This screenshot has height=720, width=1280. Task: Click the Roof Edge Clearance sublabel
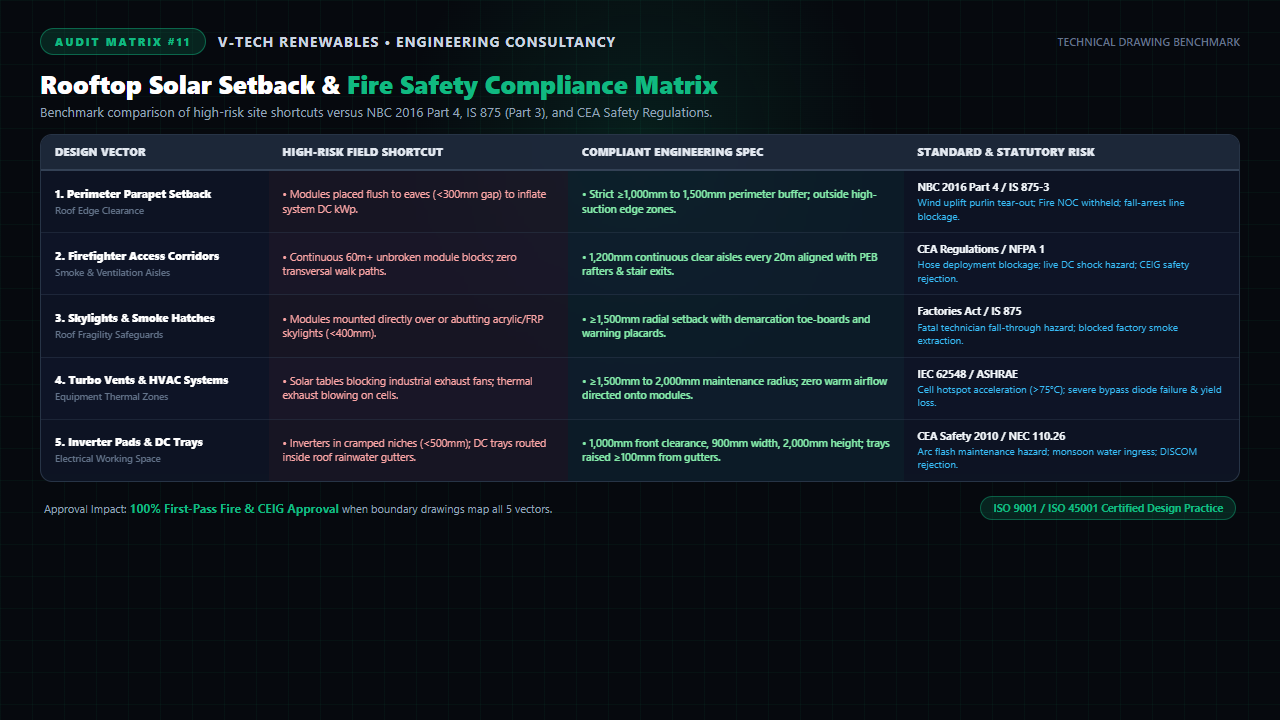pyautogui.click(x=99, y=211)
